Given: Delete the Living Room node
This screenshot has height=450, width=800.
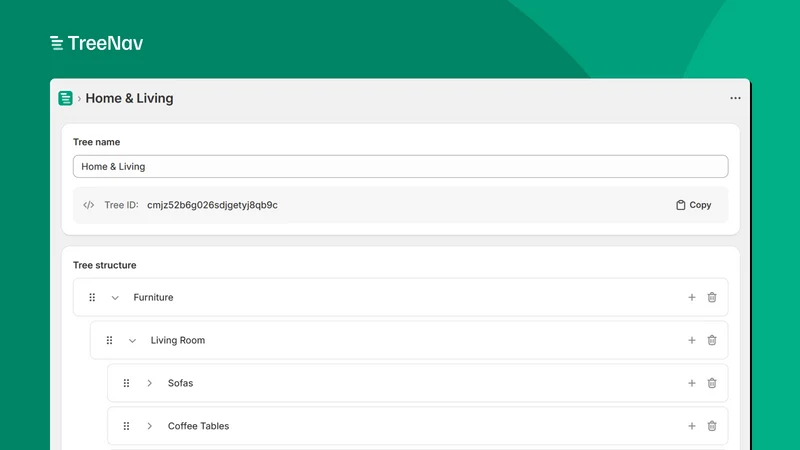Looking at the screenshot, I should tap(712, 340).
